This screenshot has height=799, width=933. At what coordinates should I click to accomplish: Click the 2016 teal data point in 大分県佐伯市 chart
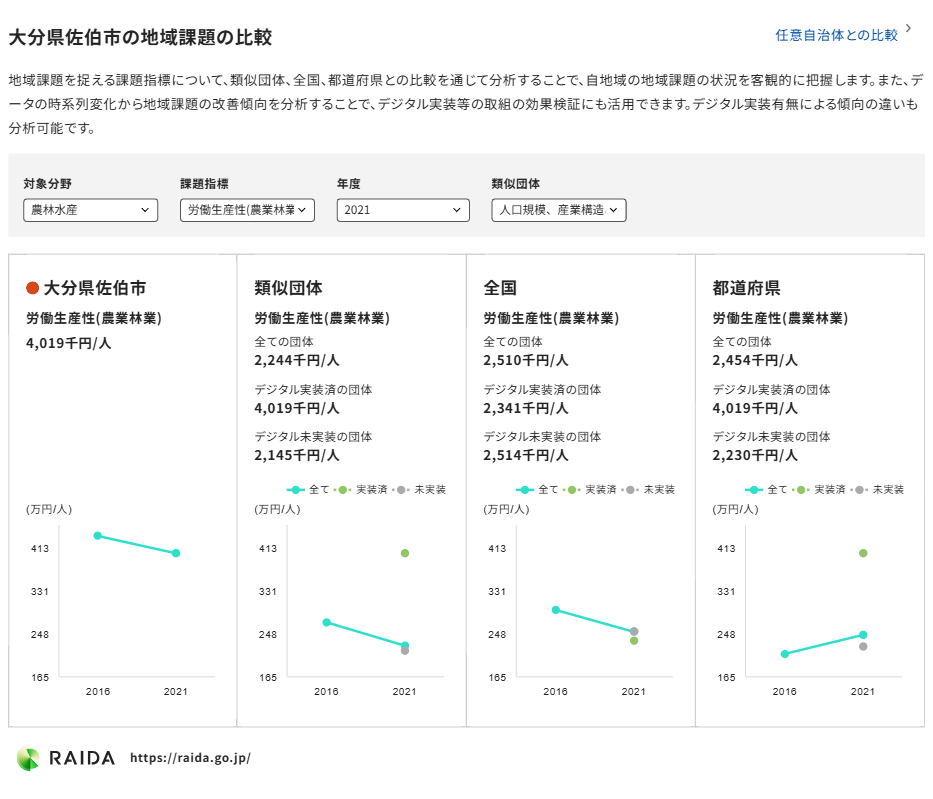pos(97,536)
